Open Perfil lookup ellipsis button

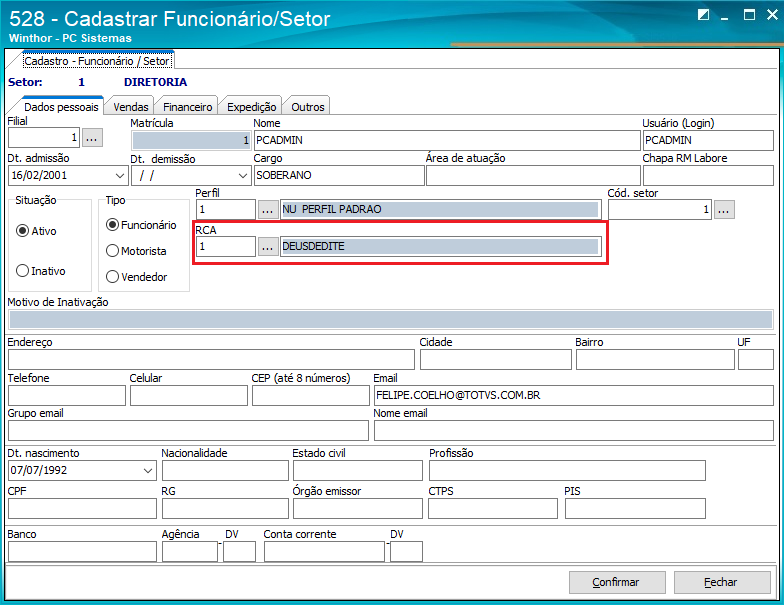(x=268, y=210)
